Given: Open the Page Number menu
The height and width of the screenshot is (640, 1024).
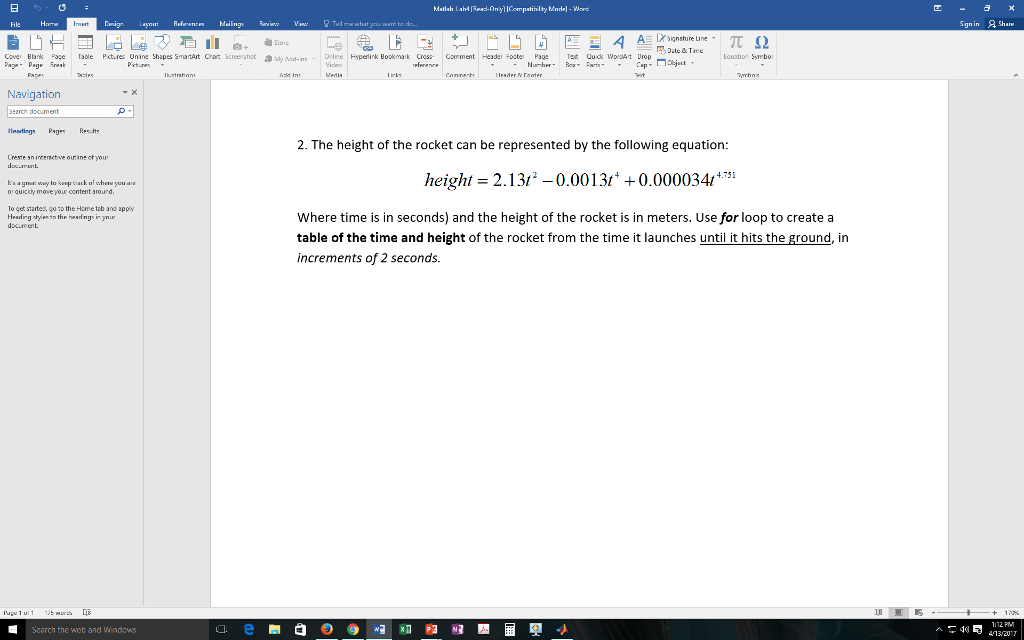Looking at the screenshot, I should pyautogui.click(x=541, y=51).
